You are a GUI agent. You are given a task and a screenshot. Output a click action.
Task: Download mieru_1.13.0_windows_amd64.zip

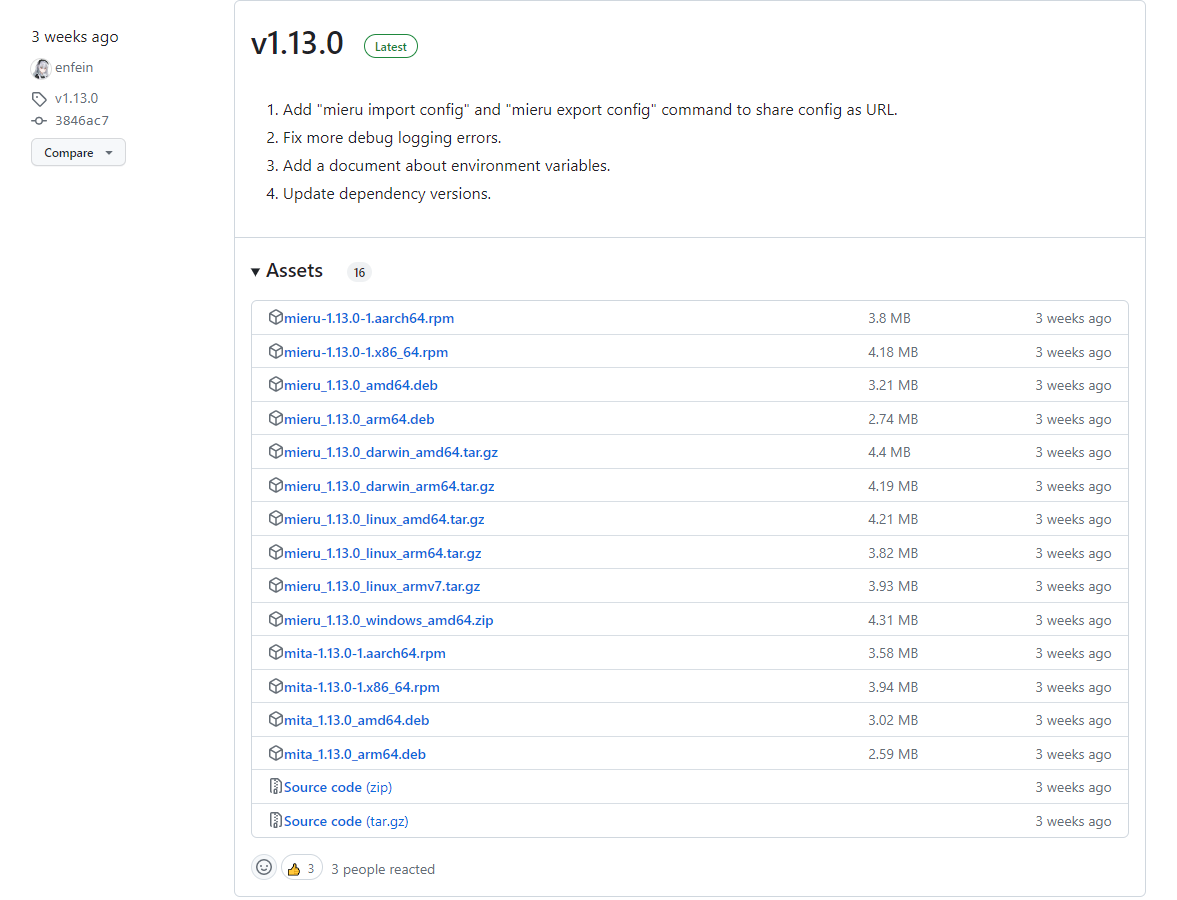click(389, 620)
